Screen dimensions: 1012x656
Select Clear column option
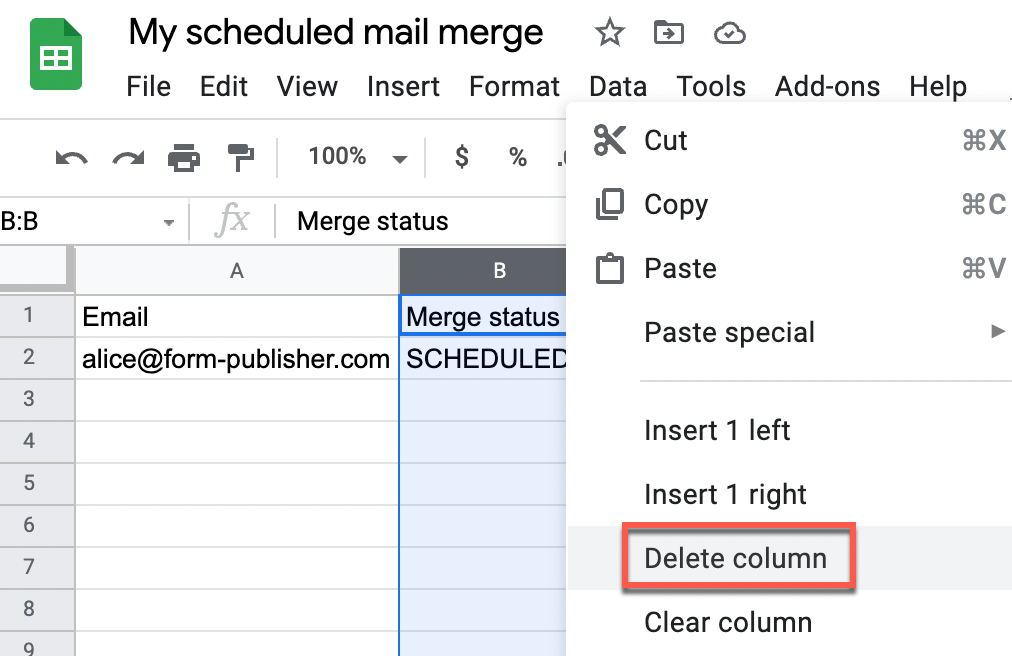pos(728,622)
